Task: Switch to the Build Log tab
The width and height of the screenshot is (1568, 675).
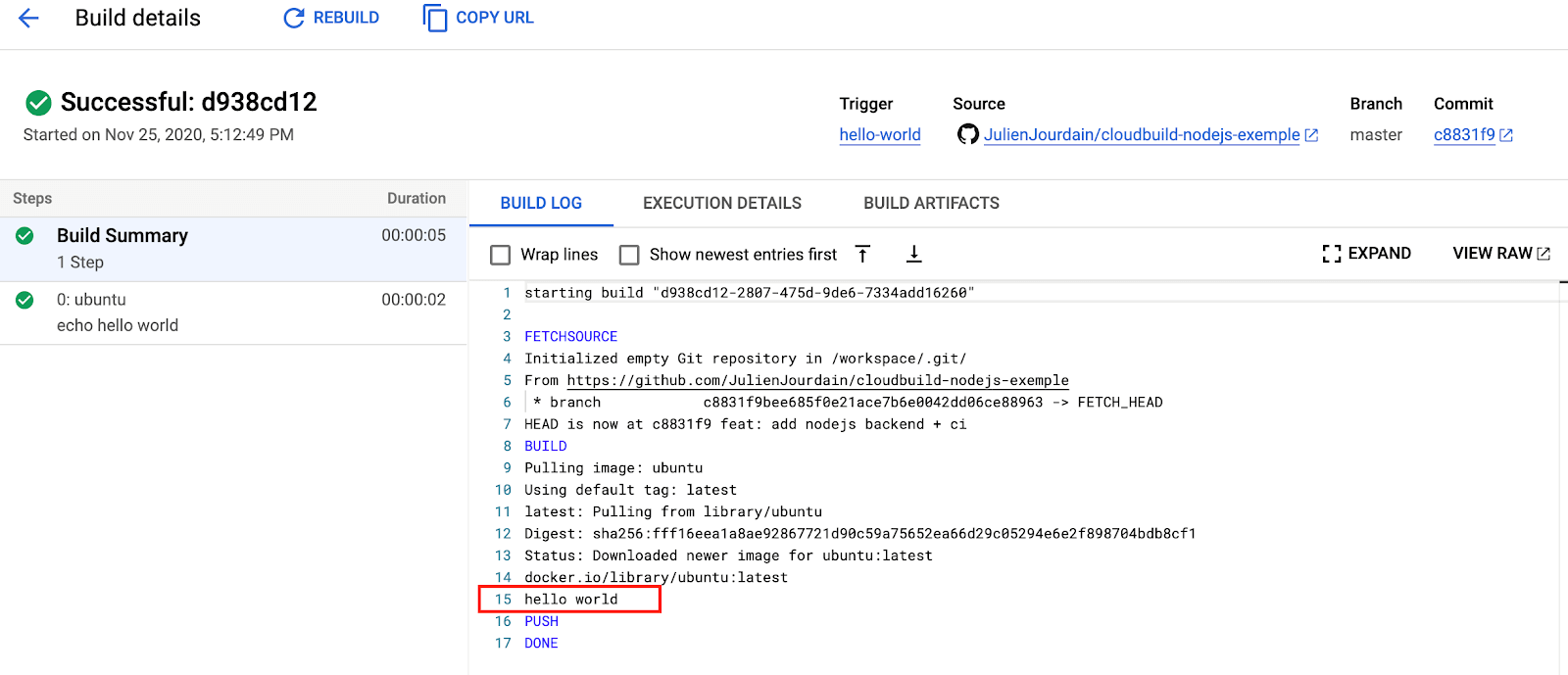Action: 541,203
